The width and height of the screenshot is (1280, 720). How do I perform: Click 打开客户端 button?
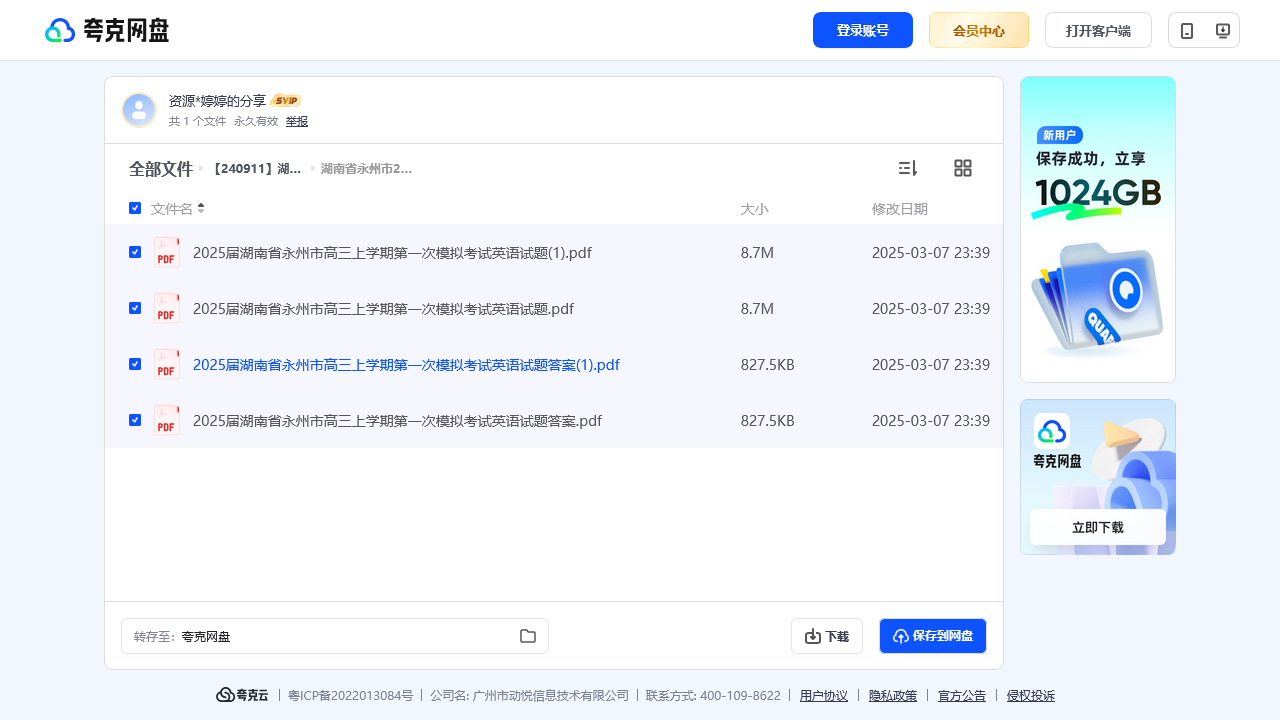[1098, 30]
